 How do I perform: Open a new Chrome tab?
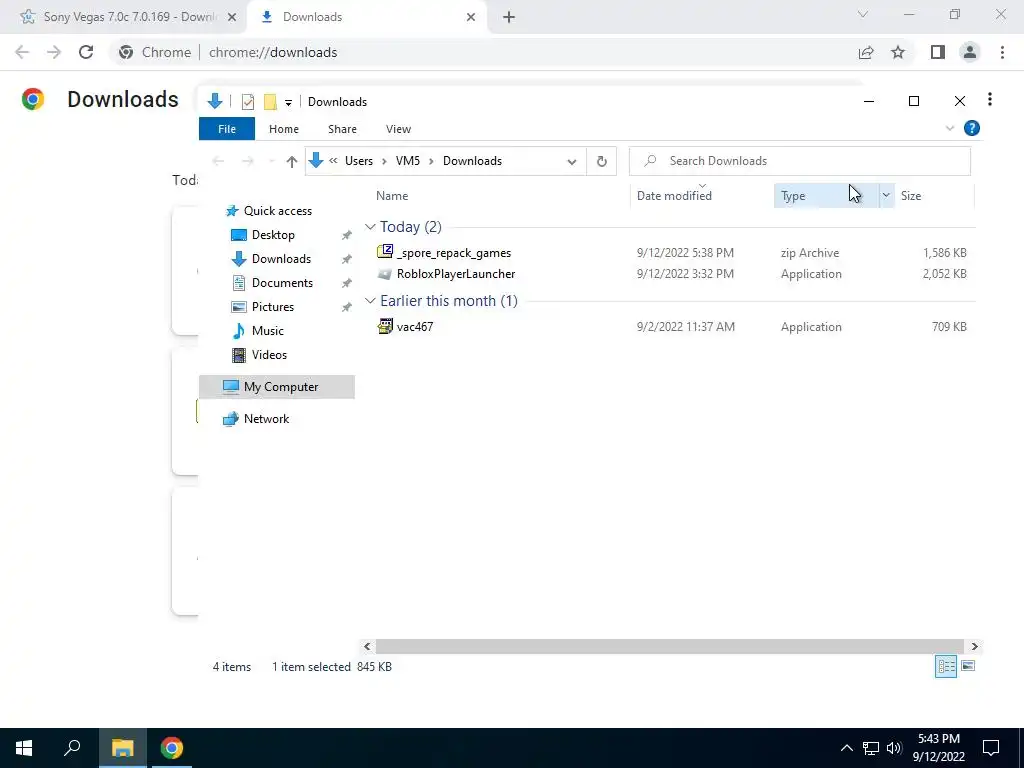tap(509, 17)
